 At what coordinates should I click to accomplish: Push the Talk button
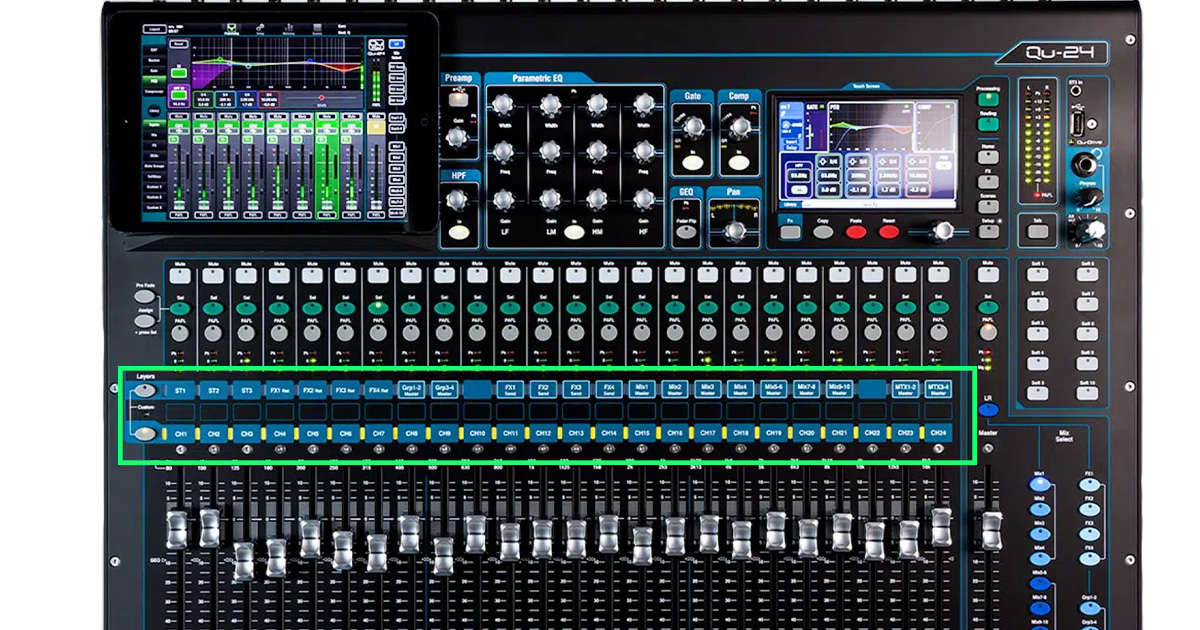(x=1036, y=229)
